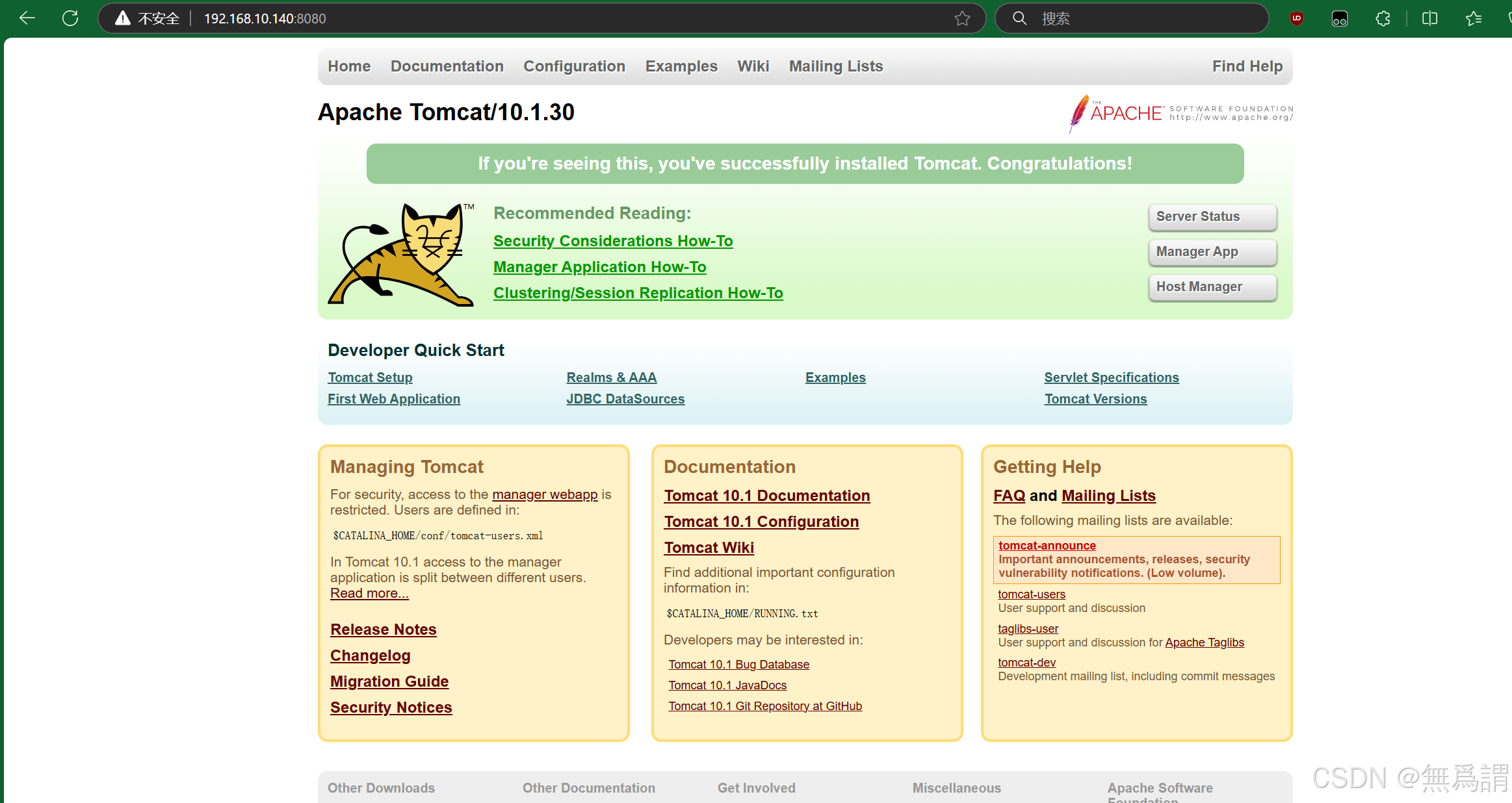Switch to the Wiki menu item
The height and width of the screenshot is (803, 1512).
(x=753, y=66)
